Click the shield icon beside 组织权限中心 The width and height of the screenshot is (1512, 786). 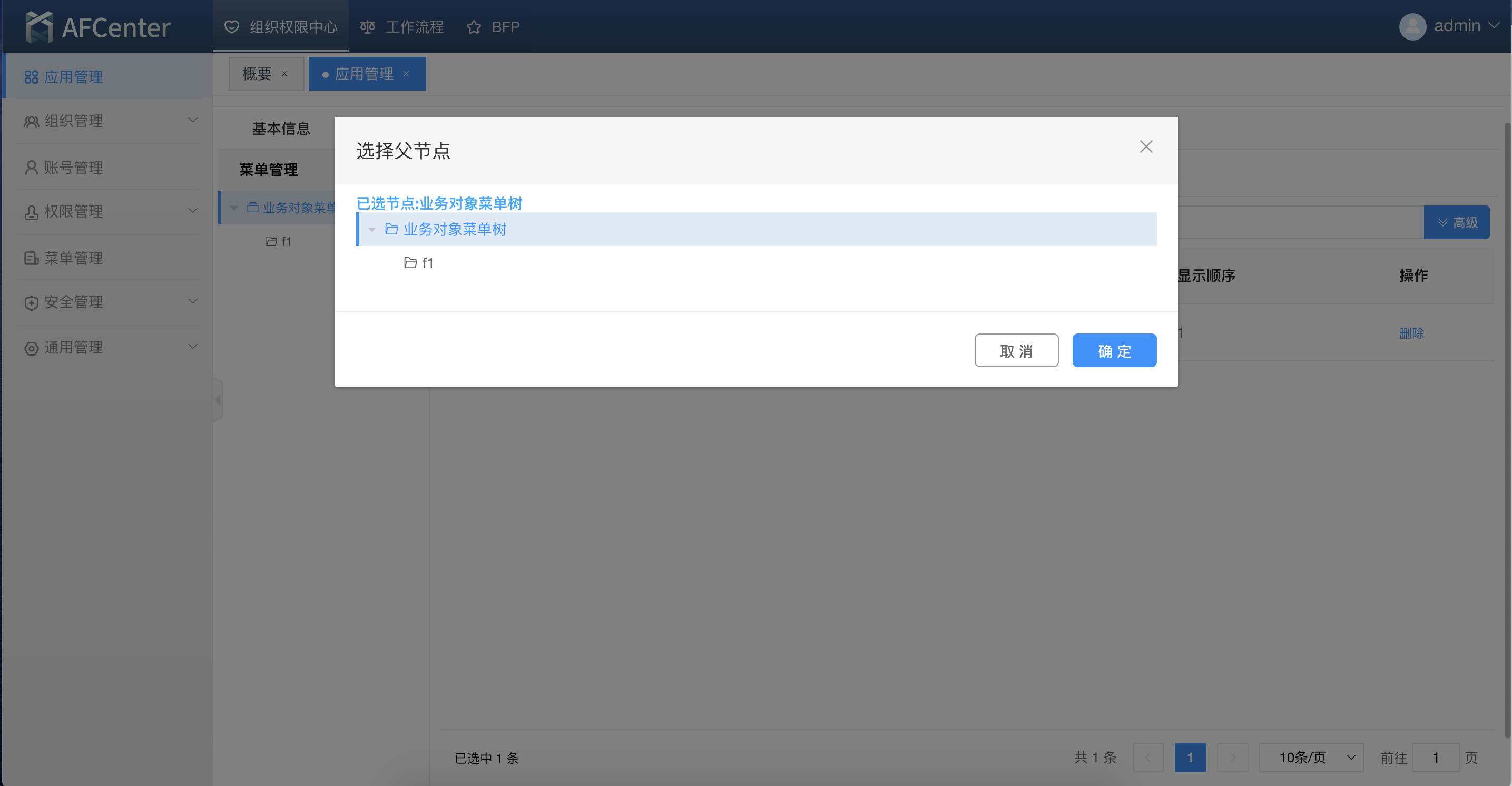click(232, 27)
